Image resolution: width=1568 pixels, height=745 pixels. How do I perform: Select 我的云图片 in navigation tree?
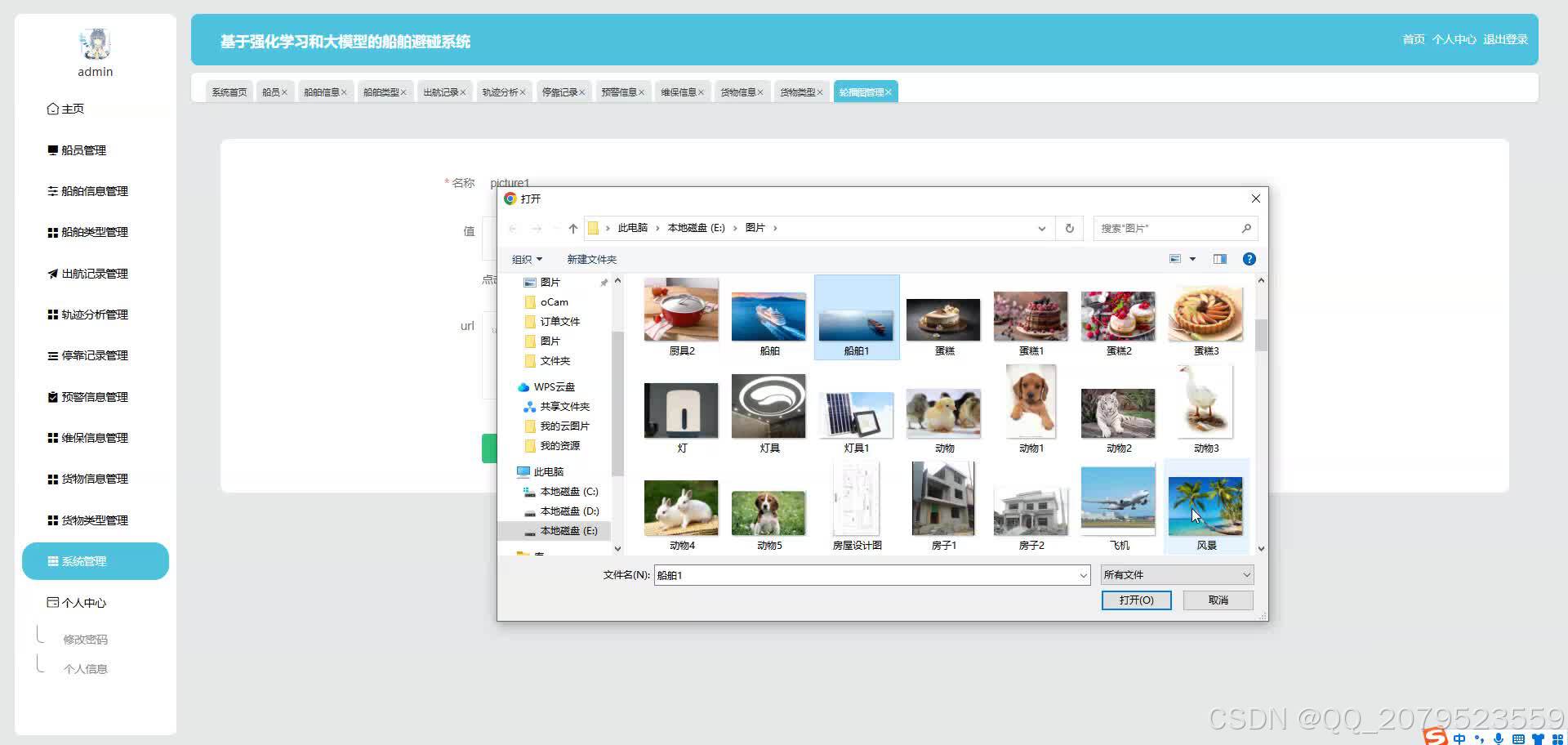pyautogui.click(x=565, y=426)
